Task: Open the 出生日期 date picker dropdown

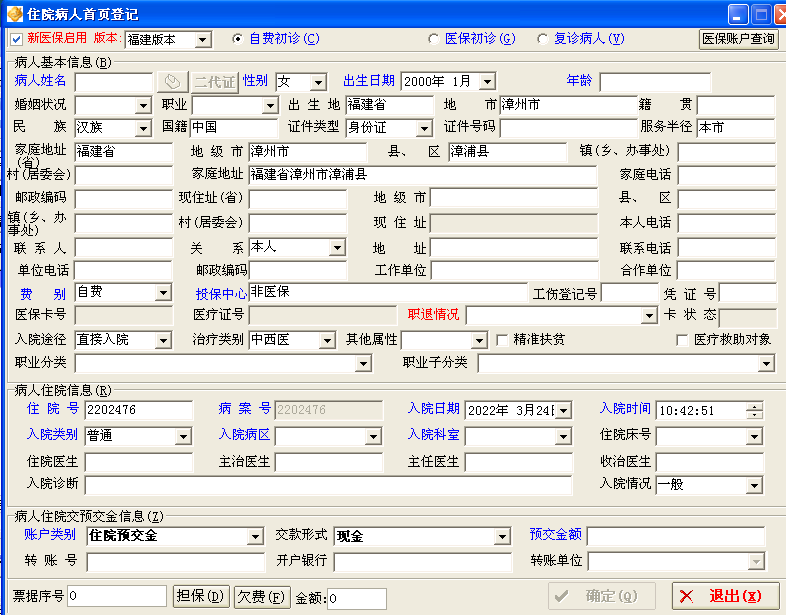Action: click(487, 81)
